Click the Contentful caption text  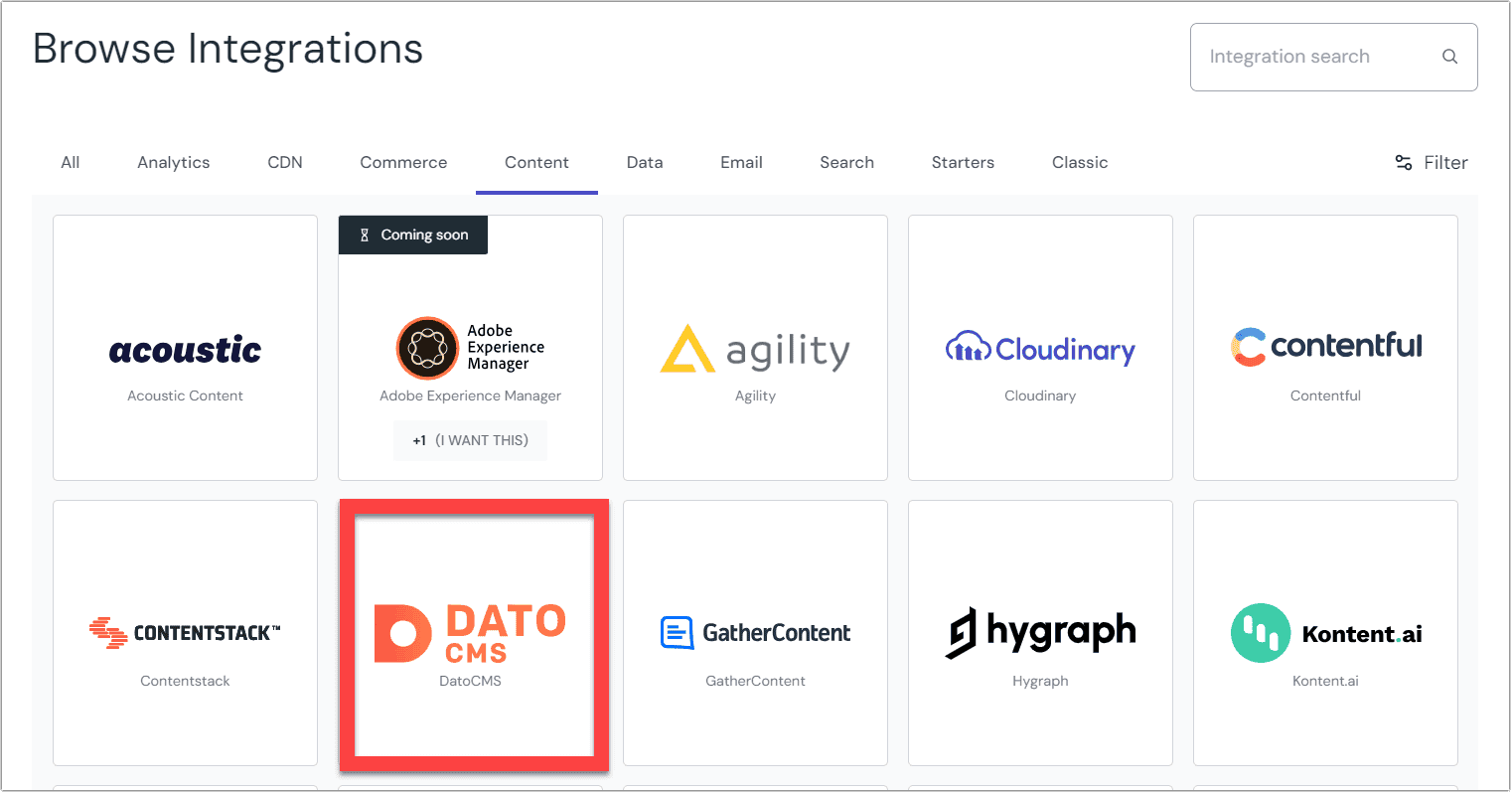tap(1325, 396)
